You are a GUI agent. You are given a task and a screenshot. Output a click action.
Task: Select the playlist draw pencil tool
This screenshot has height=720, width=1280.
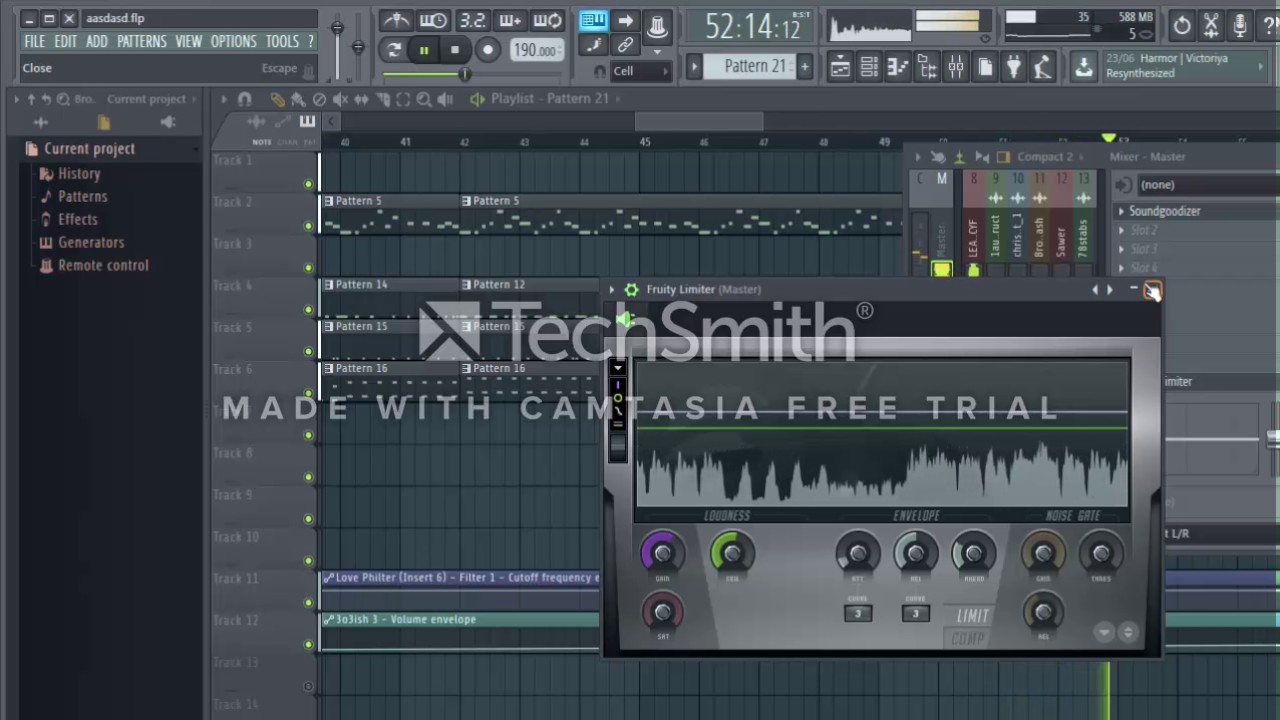pos(277,99)
